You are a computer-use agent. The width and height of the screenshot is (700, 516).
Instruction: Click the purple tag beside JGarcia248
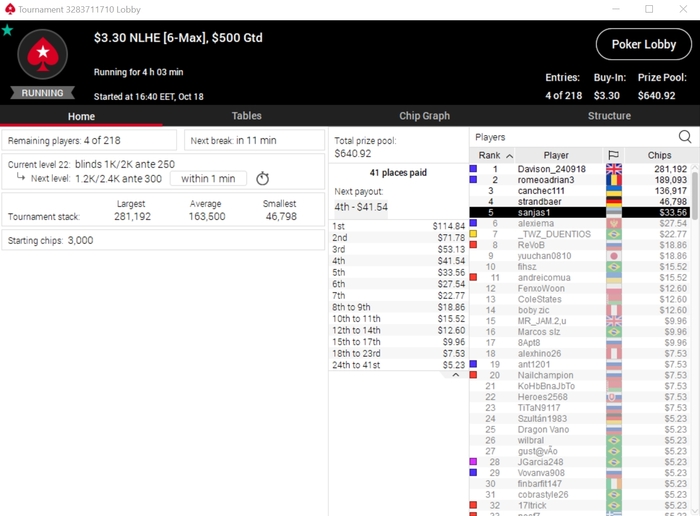(473, 462)
